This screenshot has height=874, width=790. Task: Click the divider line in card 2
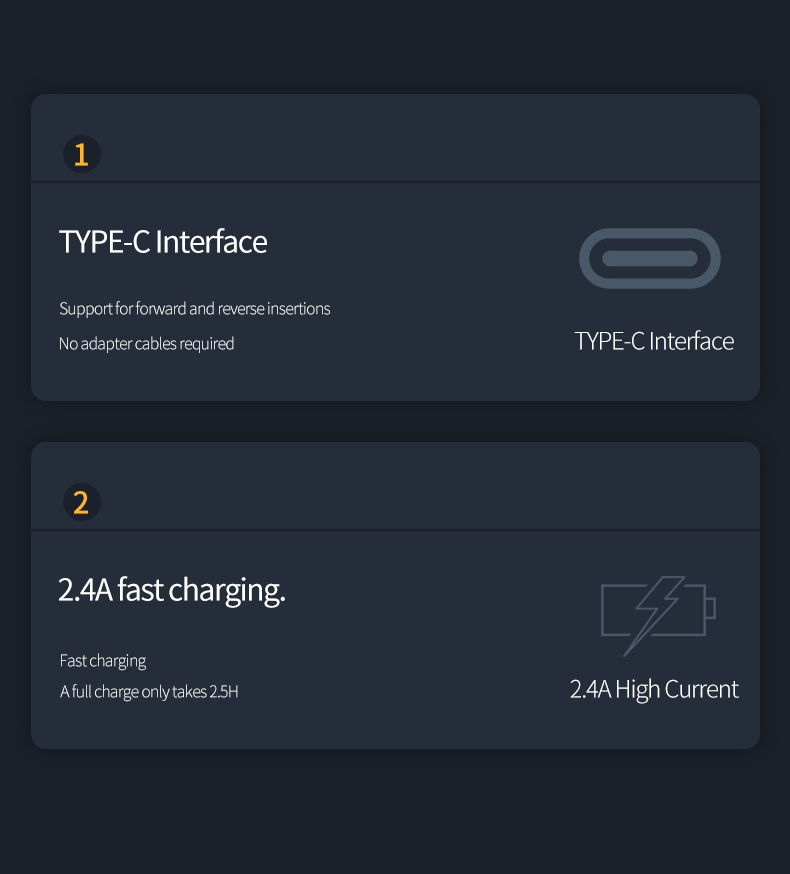(x=395, y=530)
